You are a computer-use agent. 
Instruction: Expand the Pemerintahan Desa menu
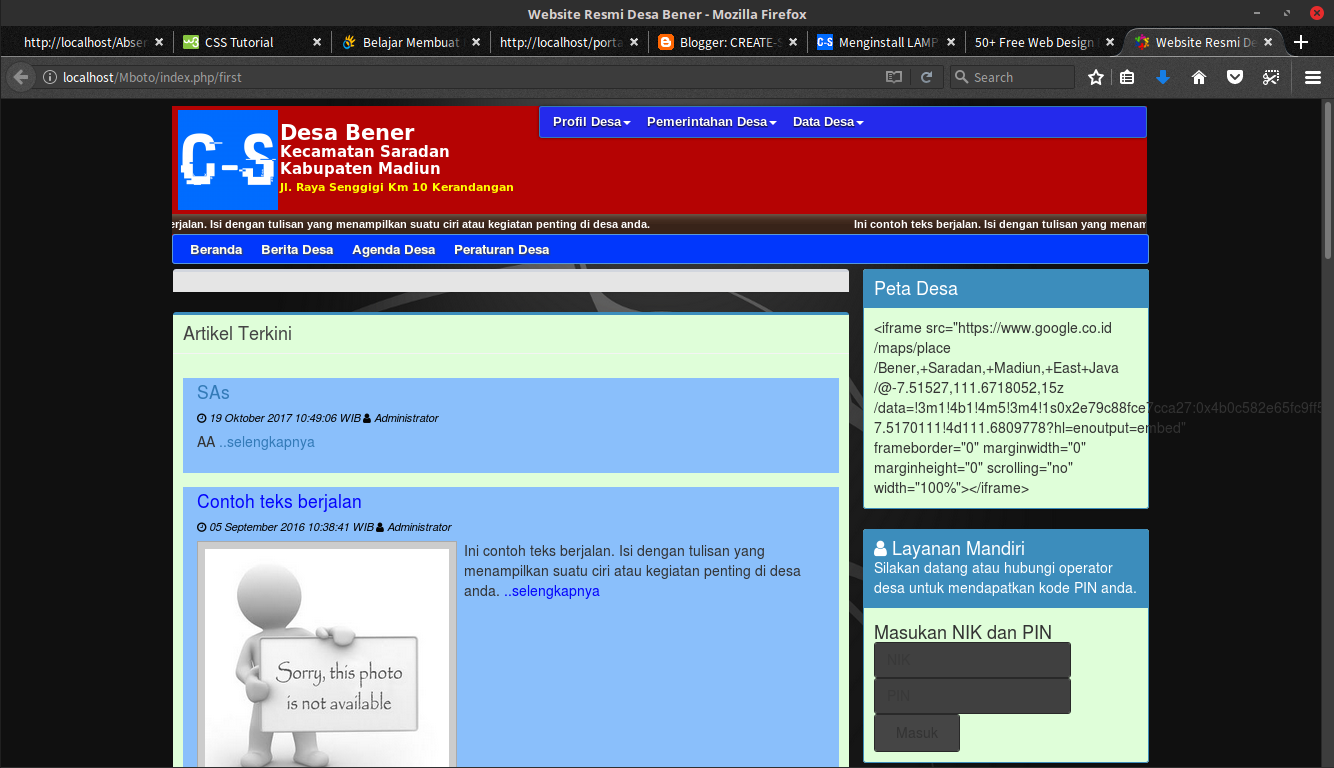711,121
